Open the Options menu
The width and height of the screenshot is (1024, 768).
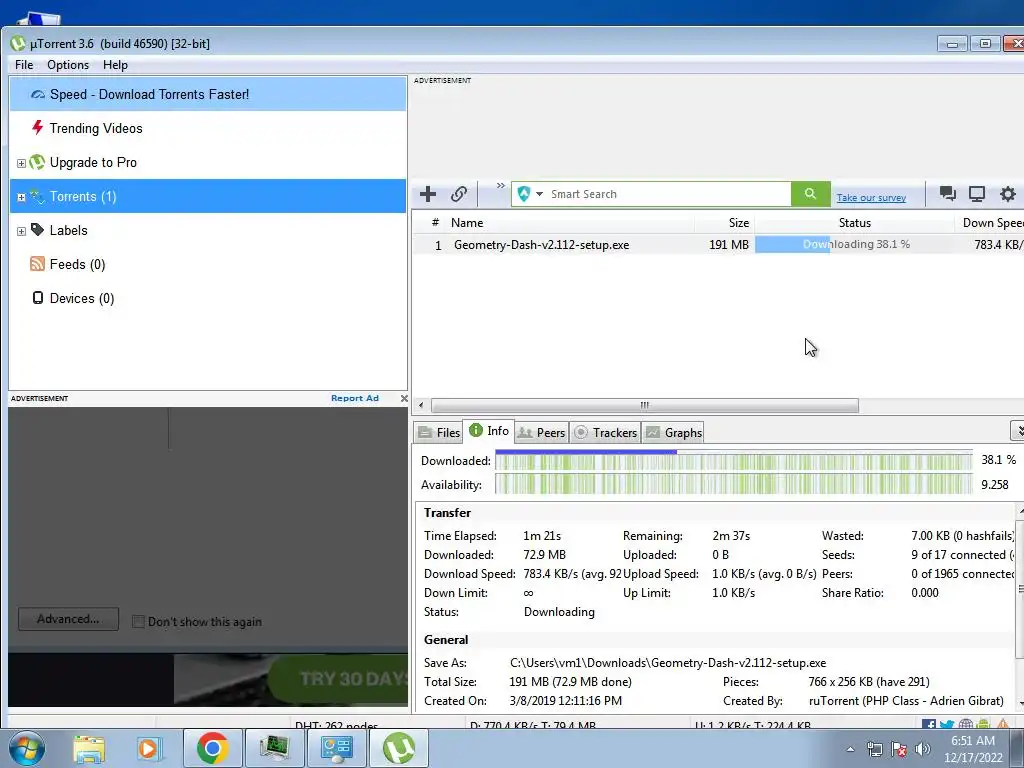click(x=68, y=65)
